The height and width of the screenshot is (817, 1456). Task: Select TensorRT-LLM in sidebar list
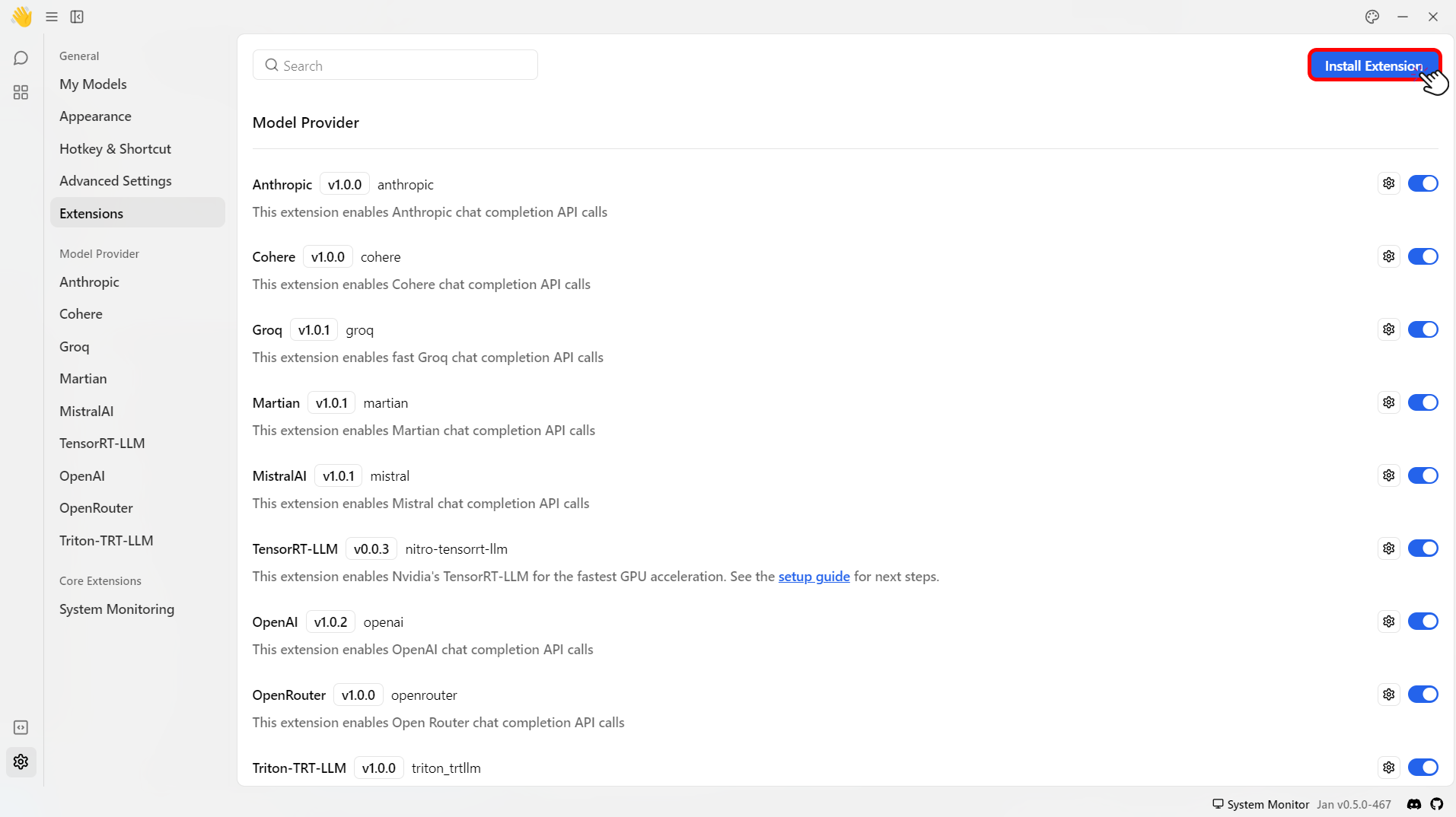pos(138,443)
